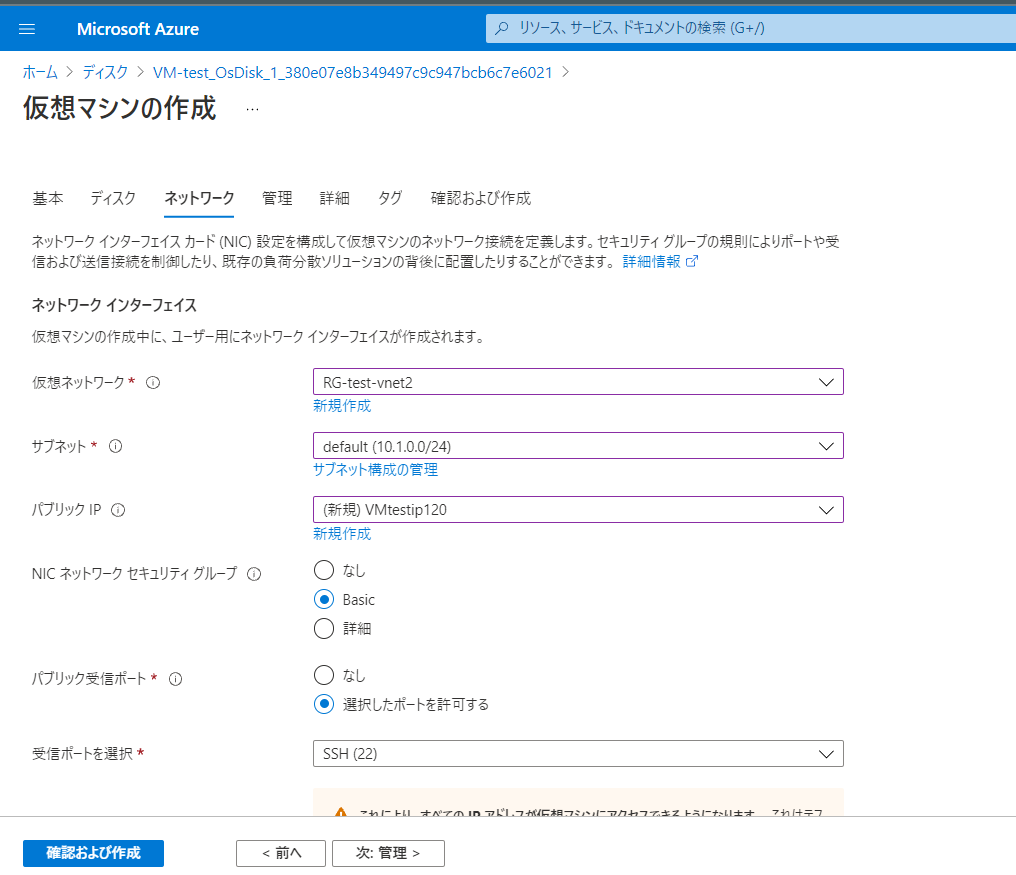Show info tooltip for パブリック IP
The width and height of the screenshot is (1016, 875).
point(118,510)
